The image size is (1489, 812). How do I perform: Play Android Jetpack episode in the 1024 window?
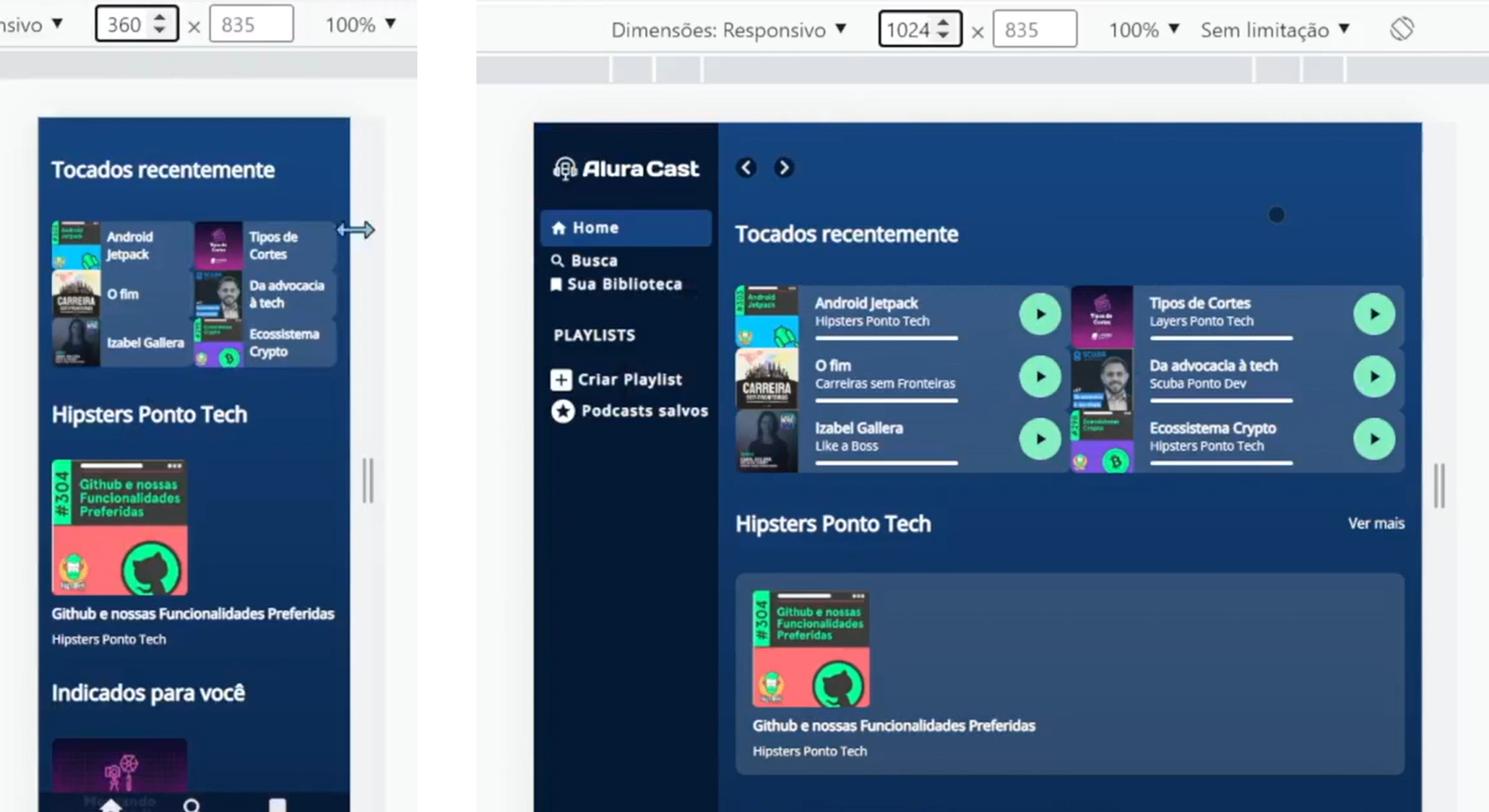1040,314
